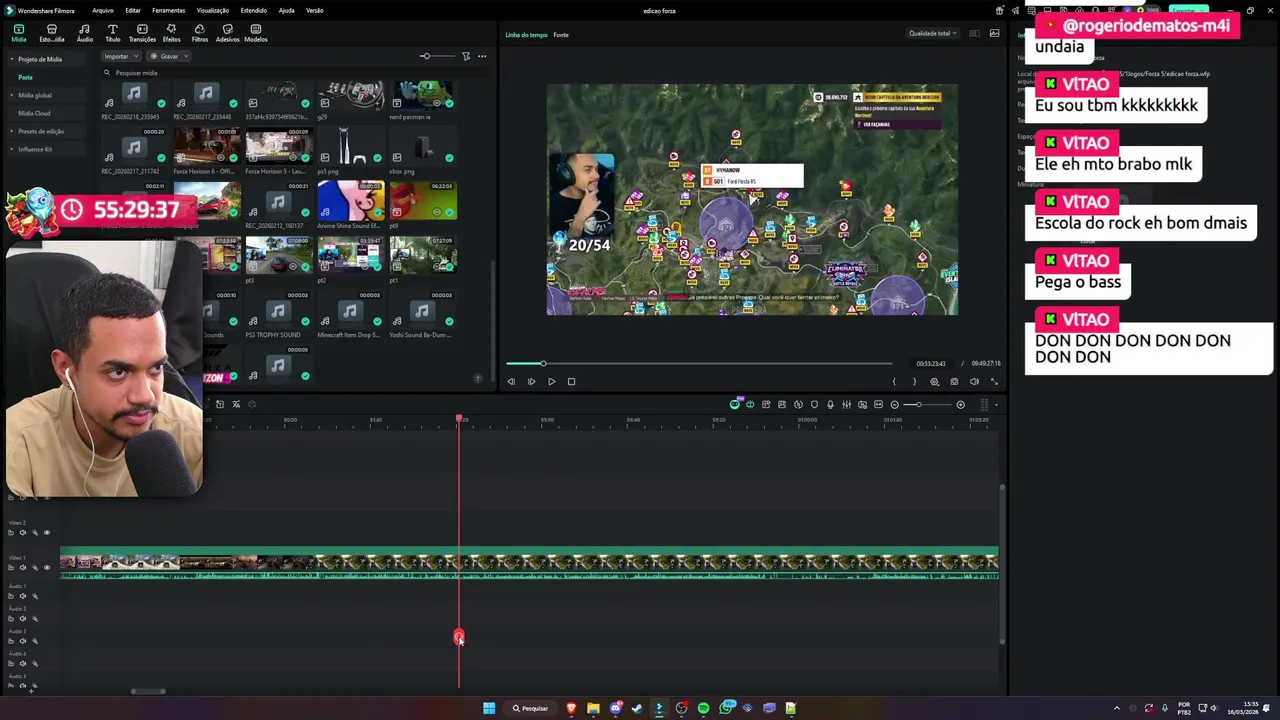Click the taskbar Pesquisar search box
The height and width of the screenshot is (720, 1280).
[x=531, y=708]
